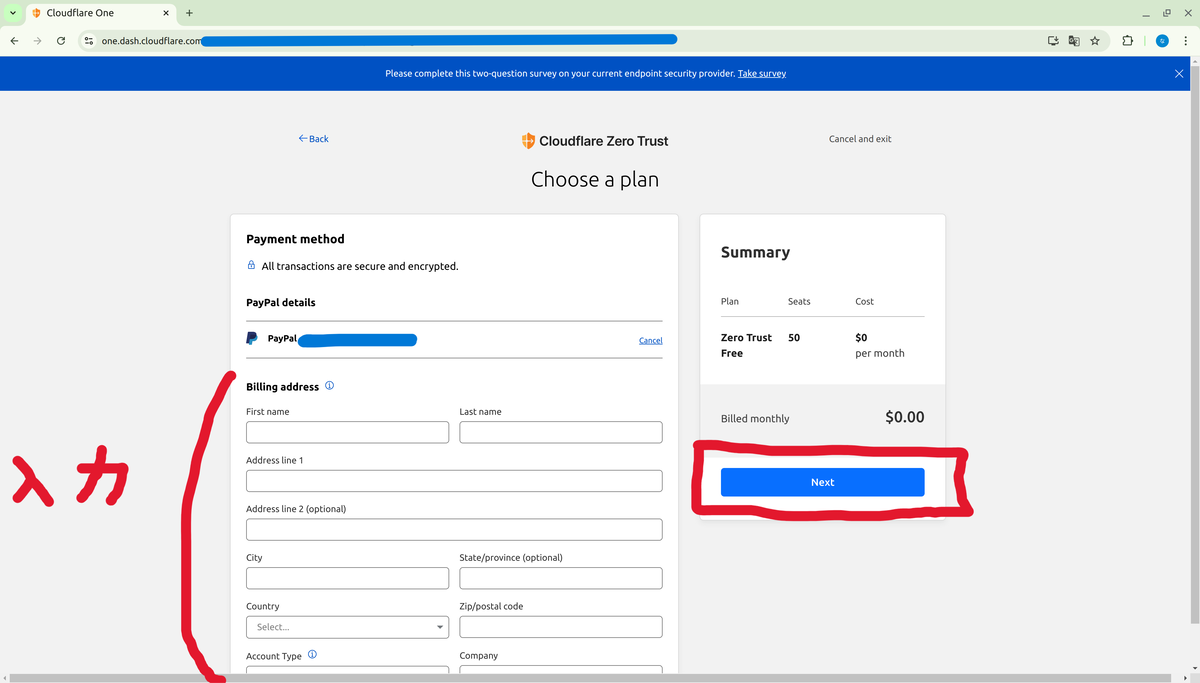Screen dimensions: 1200x683
Task: Focus the Address line 1 field
Action: coord(454,481)
